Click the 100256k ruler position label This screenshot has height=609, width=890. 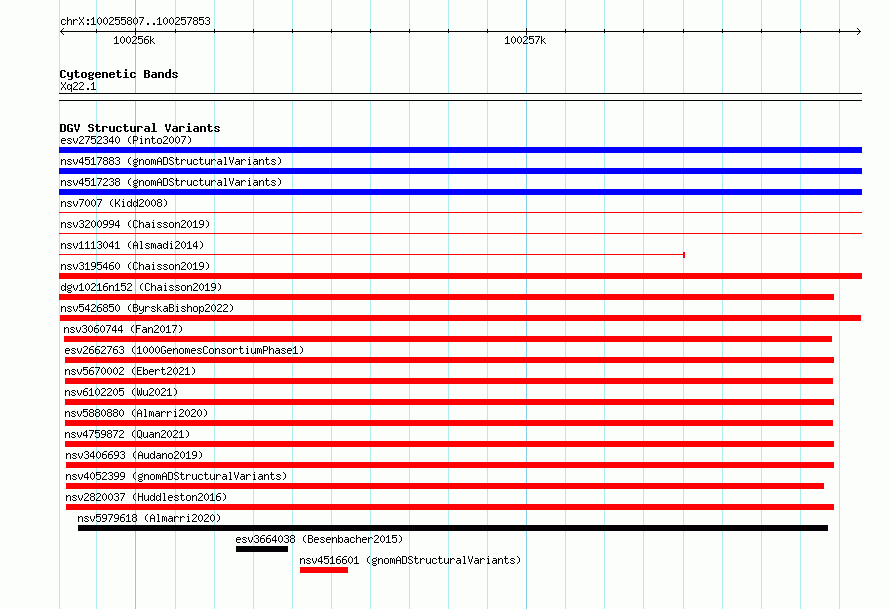(x=134, y=40)
